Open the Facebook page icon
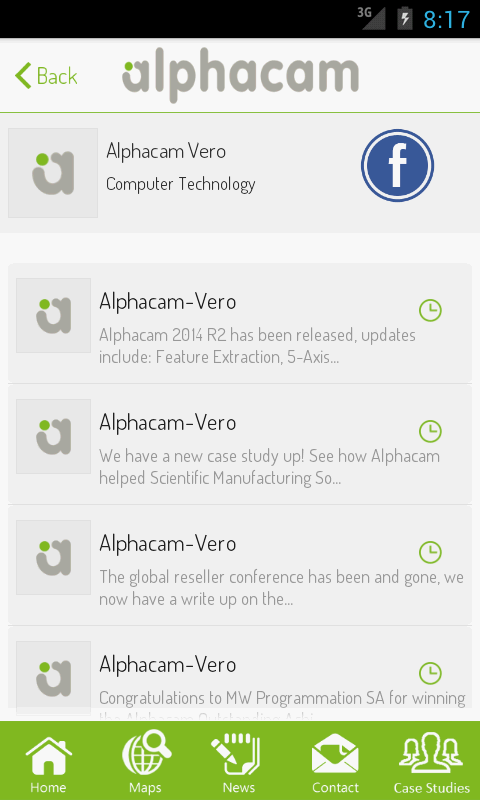Screen dimensions: 480x800 (x=397, y=166)
